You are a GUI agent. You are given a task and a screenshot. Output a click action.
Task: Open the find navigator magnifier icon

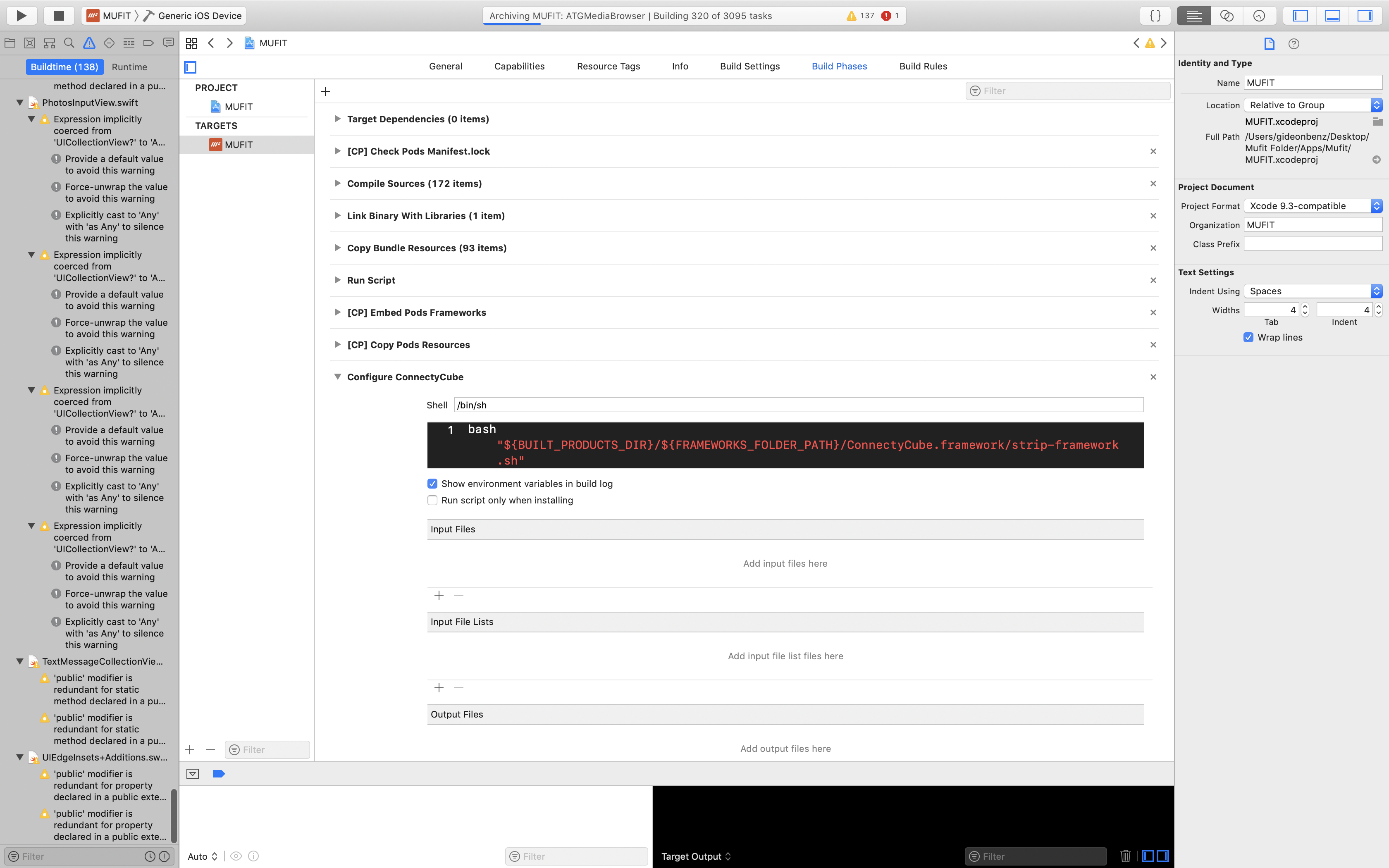coord(69,43)
